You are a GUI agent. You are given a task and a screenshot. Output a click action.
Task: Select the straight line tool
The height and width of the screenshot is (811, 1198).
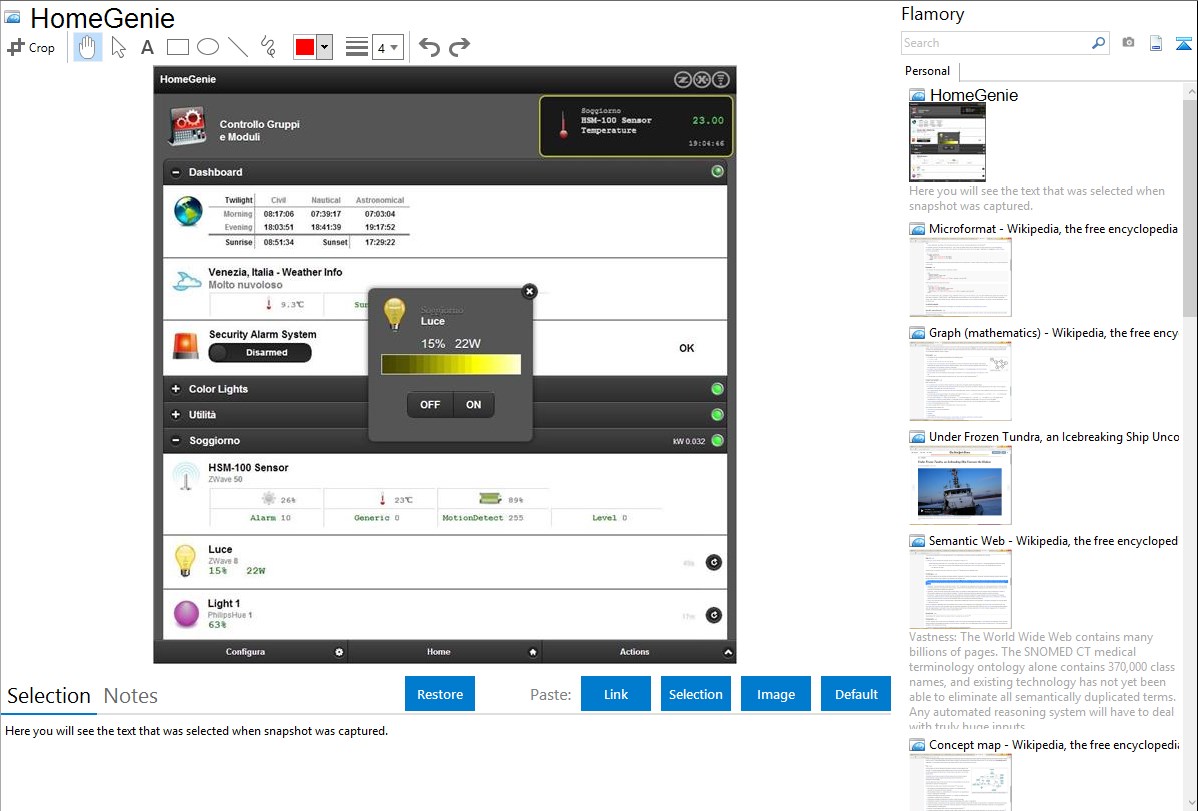238,47
